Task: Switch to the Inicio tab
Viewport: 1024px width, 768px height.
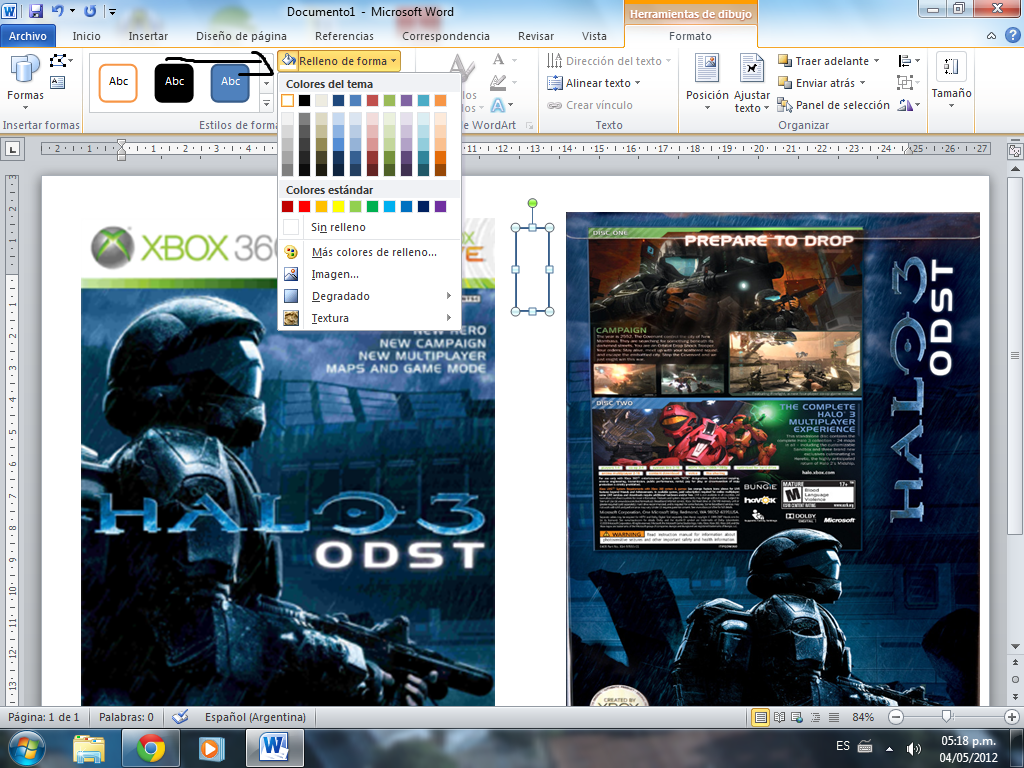Action: pyautogui.click(x=86, y=36)
